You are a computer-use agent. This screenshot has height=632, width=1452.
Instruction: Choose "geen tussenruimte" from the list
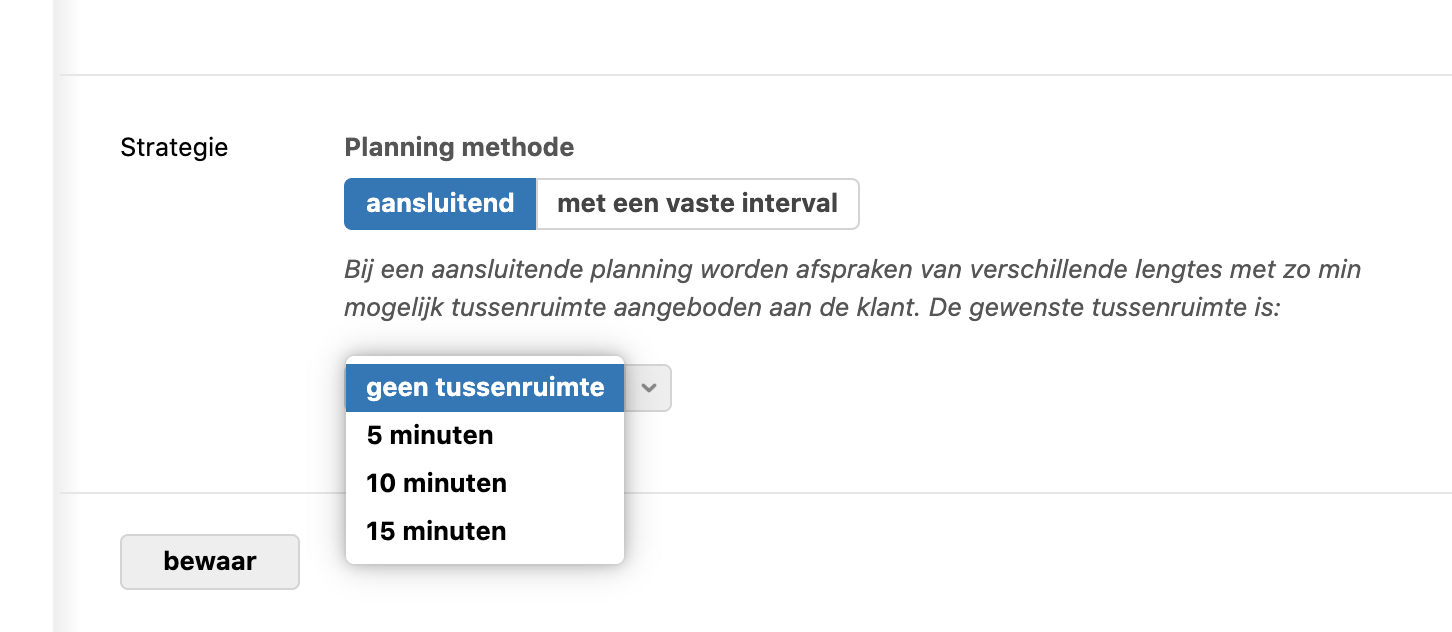(485, 388)
